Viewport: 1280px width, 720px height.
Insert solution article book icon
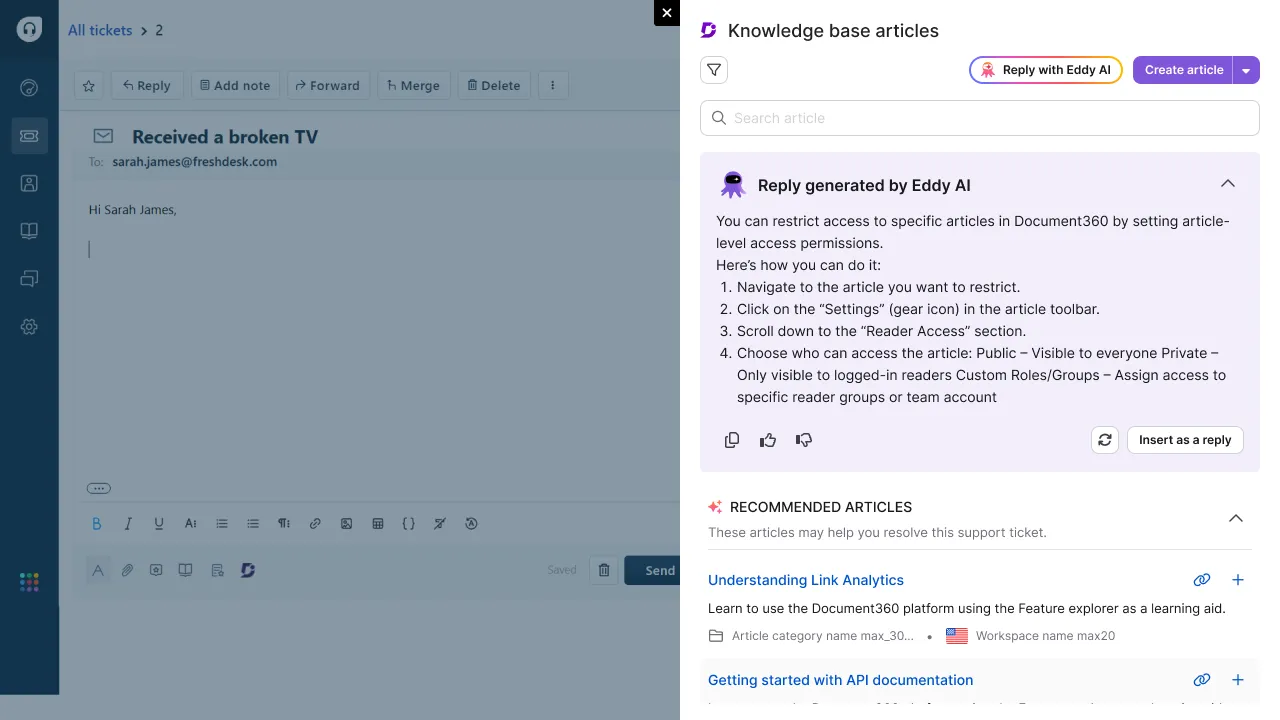(185, 570)
